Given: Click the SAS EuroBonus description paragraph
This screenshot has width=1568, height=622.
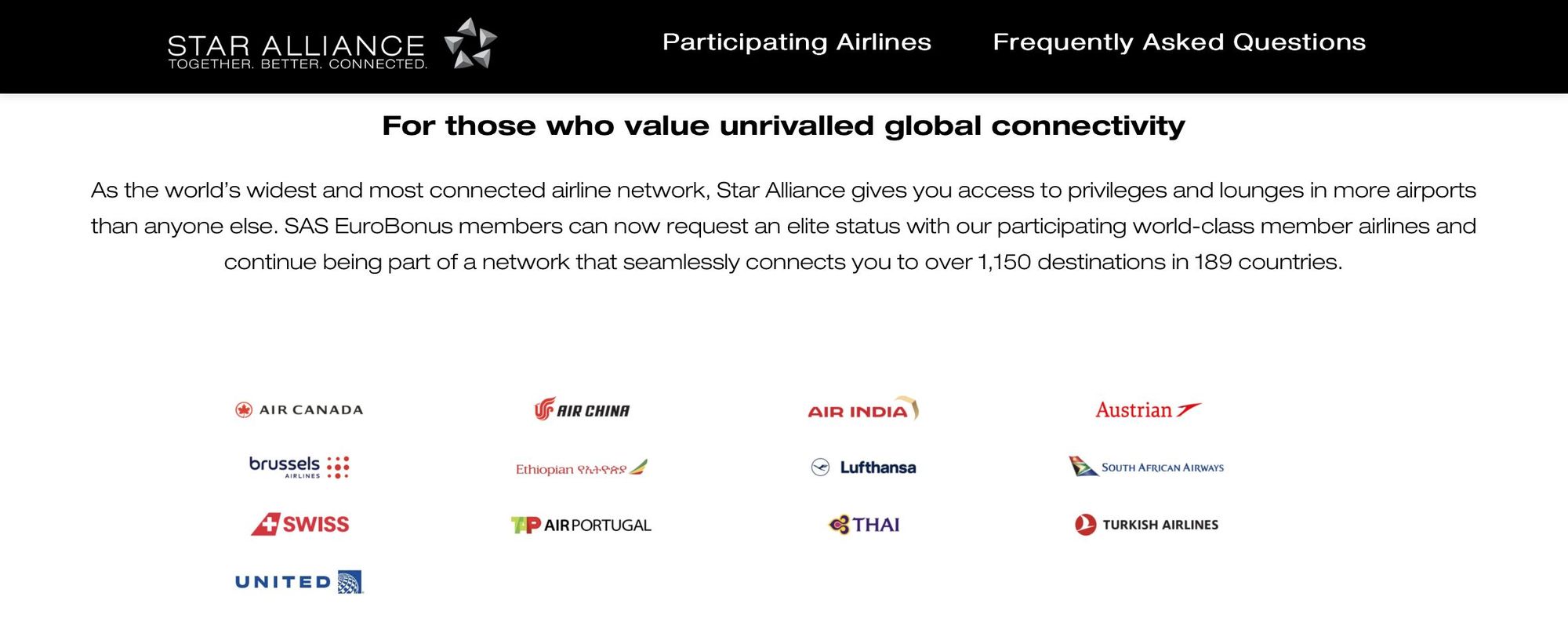Looking at the screenshot, I should [x=784, y=226].
